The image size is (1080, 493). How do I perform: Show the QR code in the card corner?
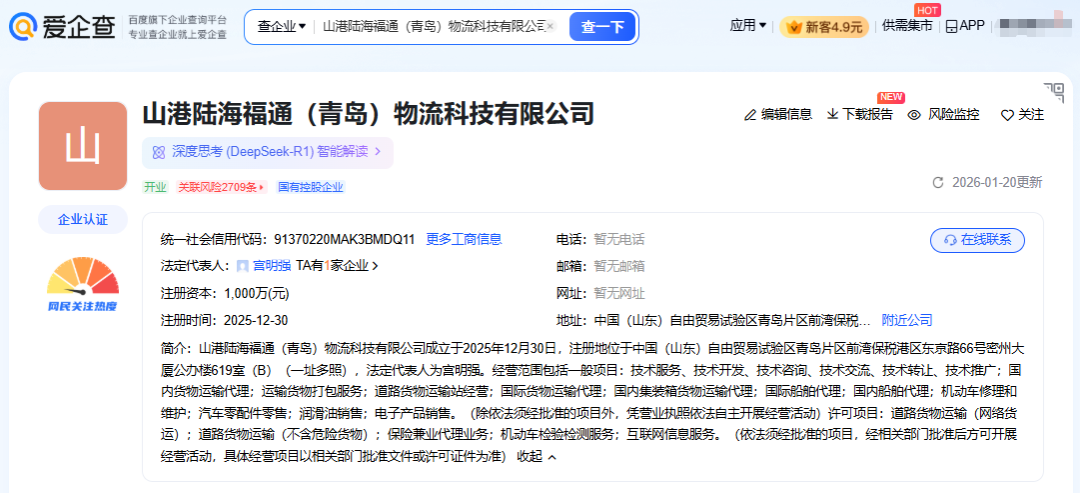pyautogui.click(x=1054, y=92)
